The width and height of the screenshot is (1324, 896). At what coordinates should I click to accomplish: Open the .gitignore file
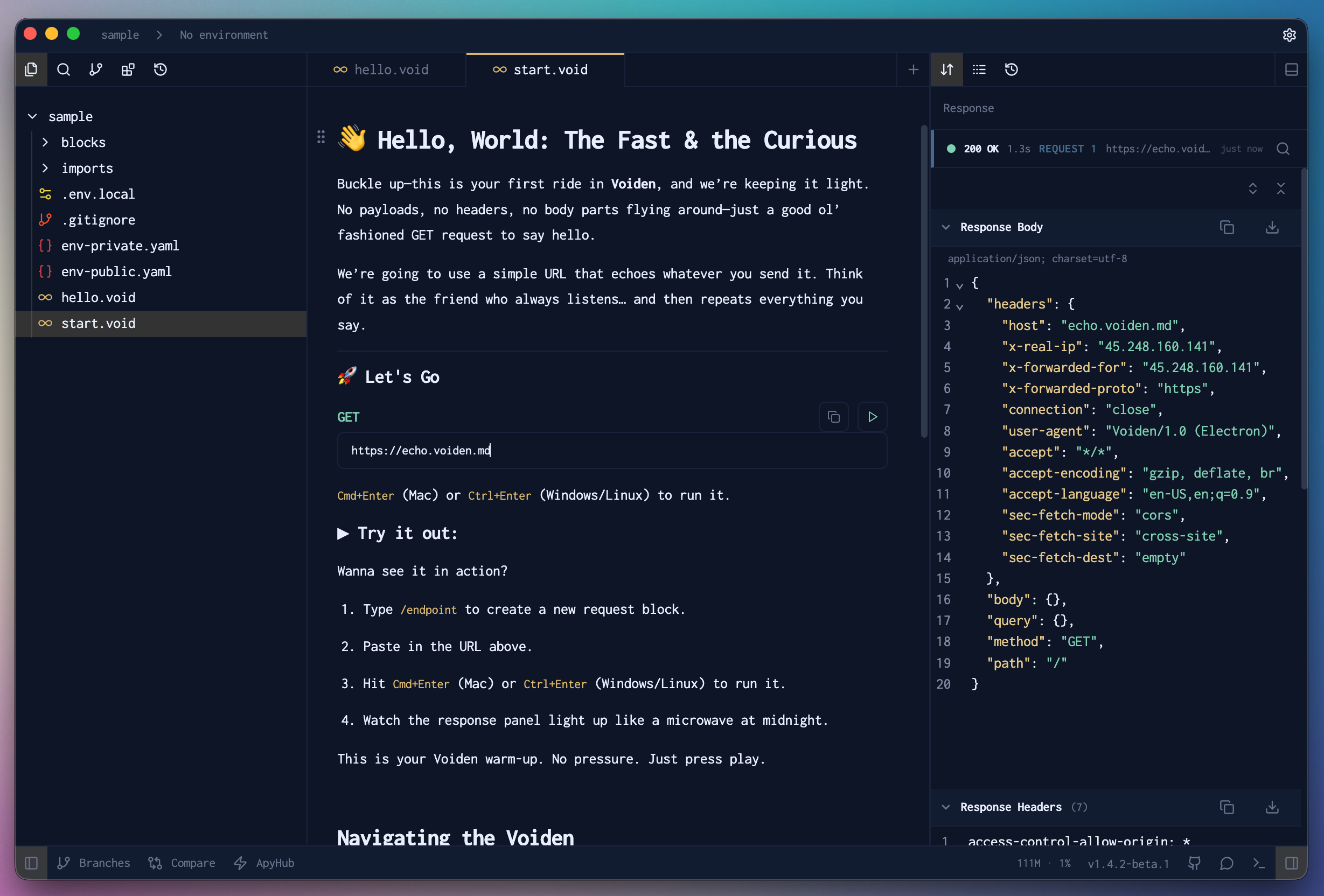pyautogui.click(x=161, y=220)
